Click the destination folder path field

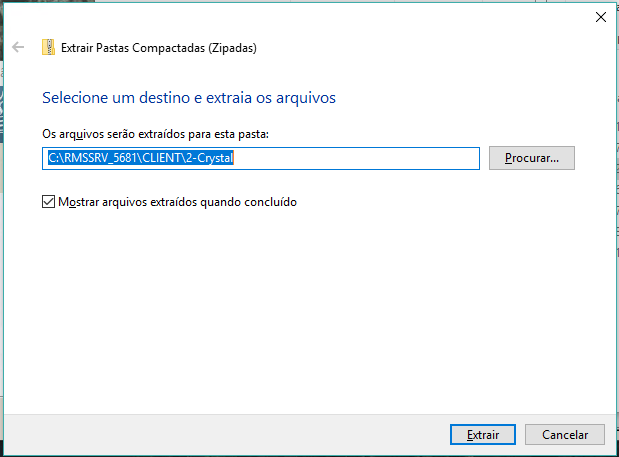click(261, 158)
